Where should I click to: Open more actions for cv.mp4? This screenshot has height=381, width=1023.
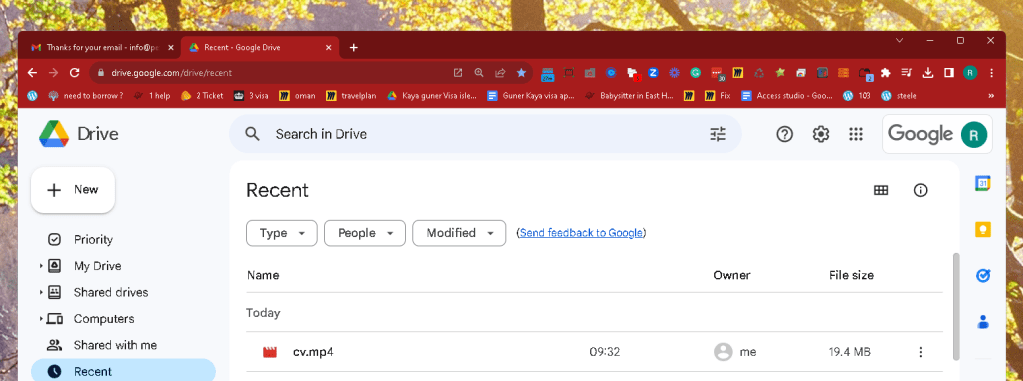pos(921,352)
